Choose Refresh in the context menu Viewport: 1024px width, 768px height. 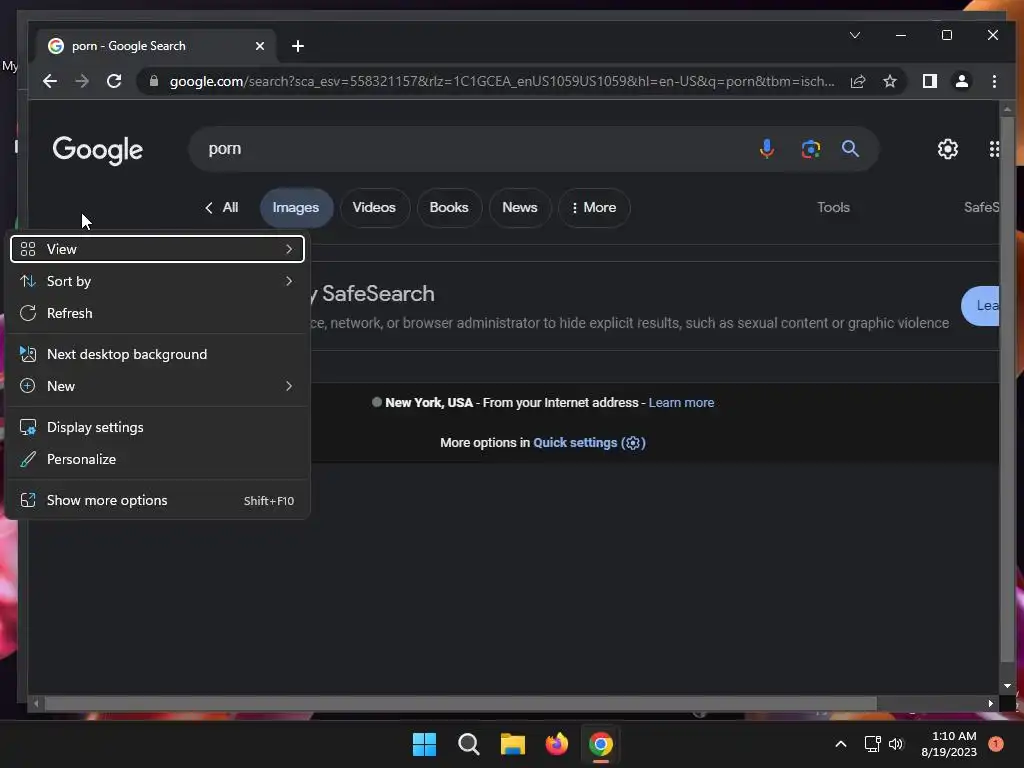click(x=157, y=313)
